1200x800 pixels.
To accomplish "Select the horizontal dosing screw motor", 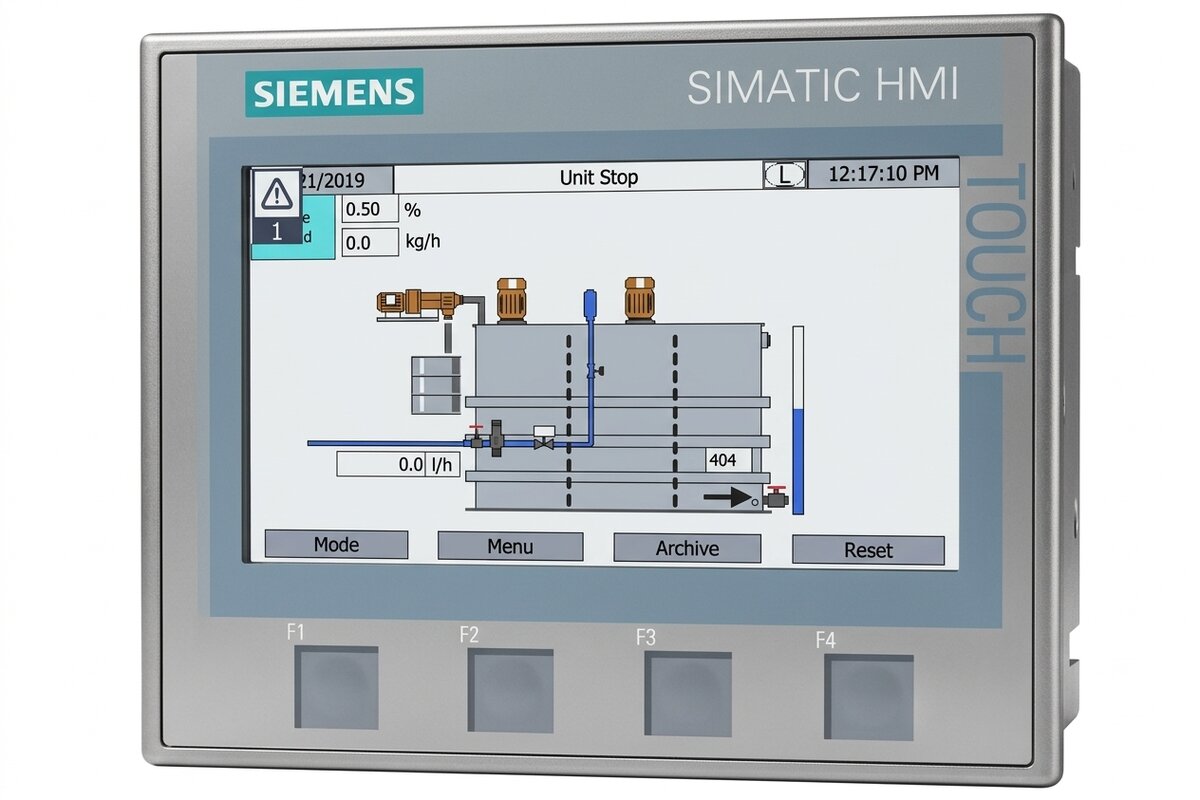I will (x=418, y=302).
